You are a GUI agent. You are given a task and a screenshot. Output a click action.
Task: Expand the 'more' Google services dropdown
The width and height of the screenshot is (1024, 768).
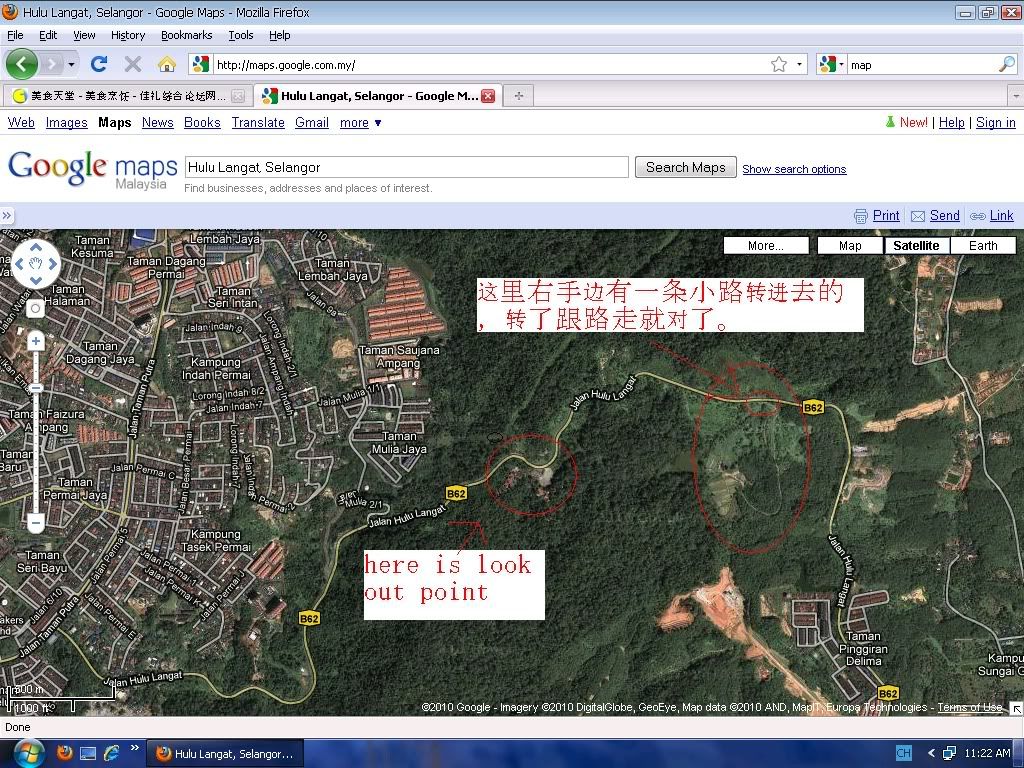[360, 123]
